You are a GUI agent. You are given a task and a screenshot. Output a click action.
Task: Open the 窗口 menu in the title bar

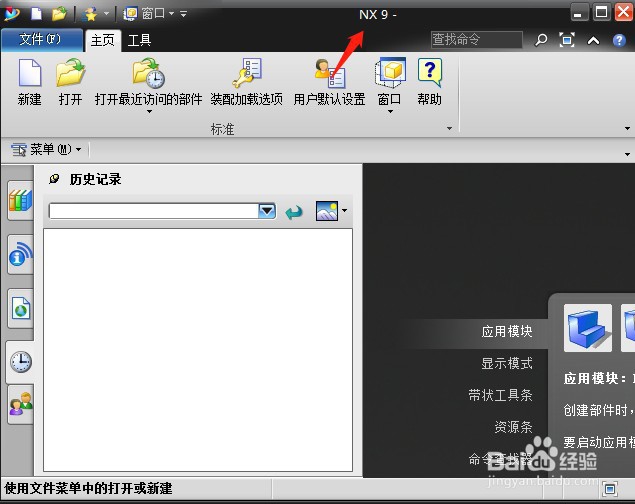point(149,14)
